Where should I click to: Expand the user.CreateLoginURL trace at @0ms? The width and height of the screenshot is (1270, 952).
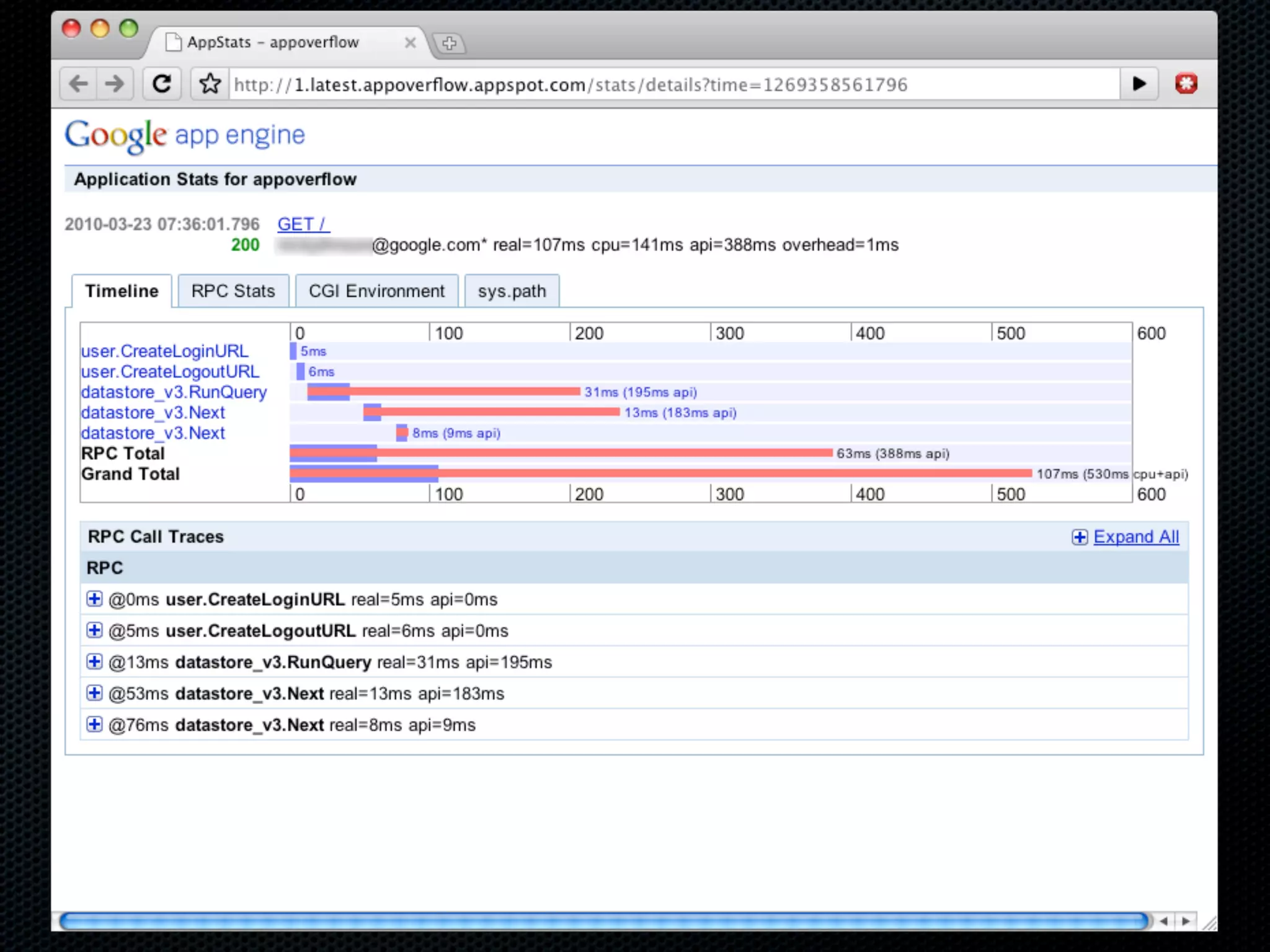[94, 599]
